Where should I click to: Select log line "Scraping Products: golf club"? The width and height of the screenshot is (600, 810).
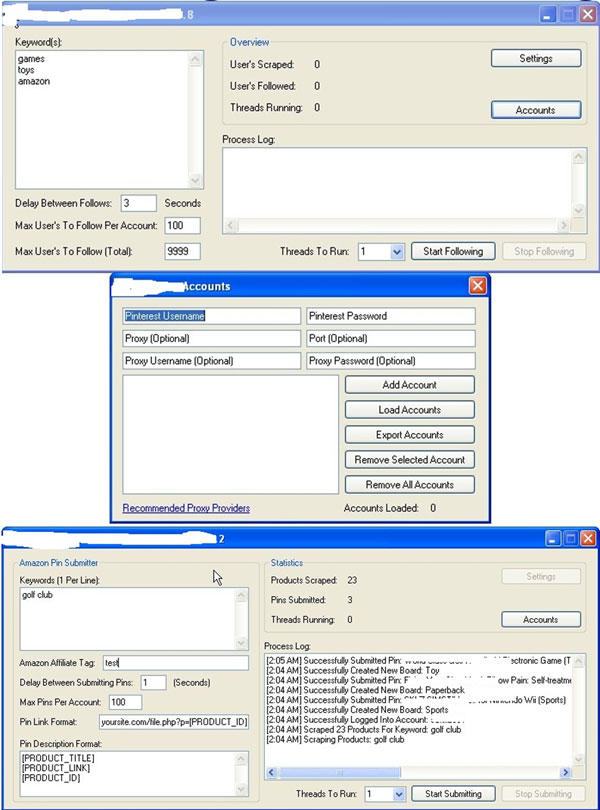click(335, 740)
